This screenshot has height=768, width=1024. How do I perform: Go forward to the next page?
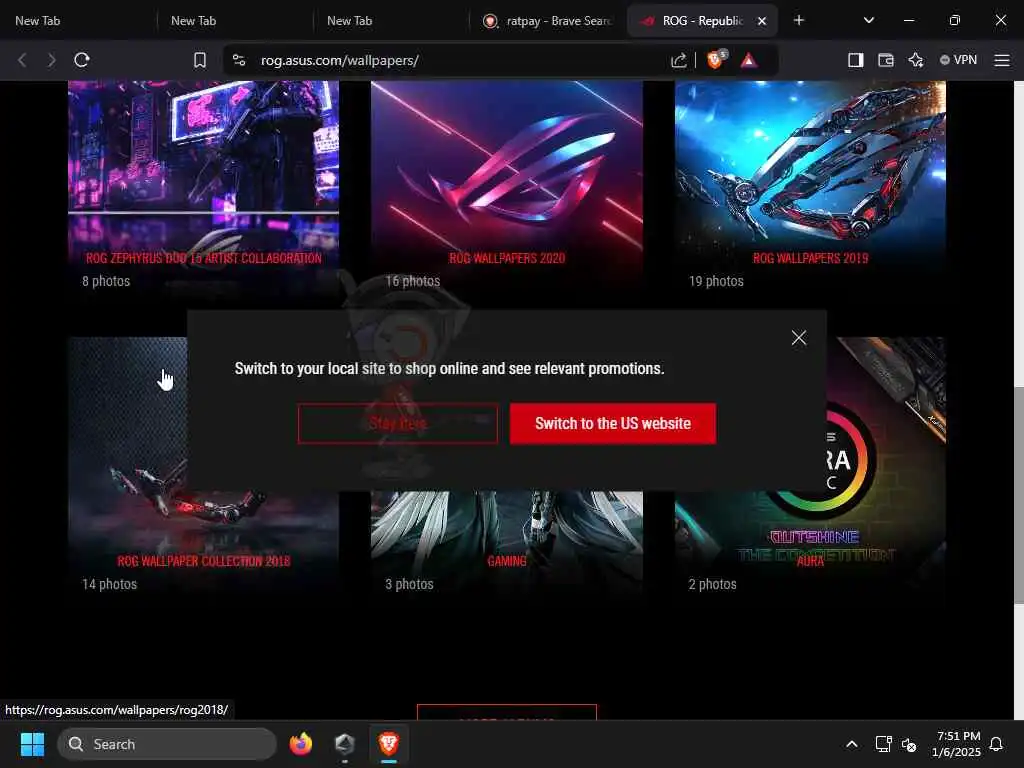(52, 60)
